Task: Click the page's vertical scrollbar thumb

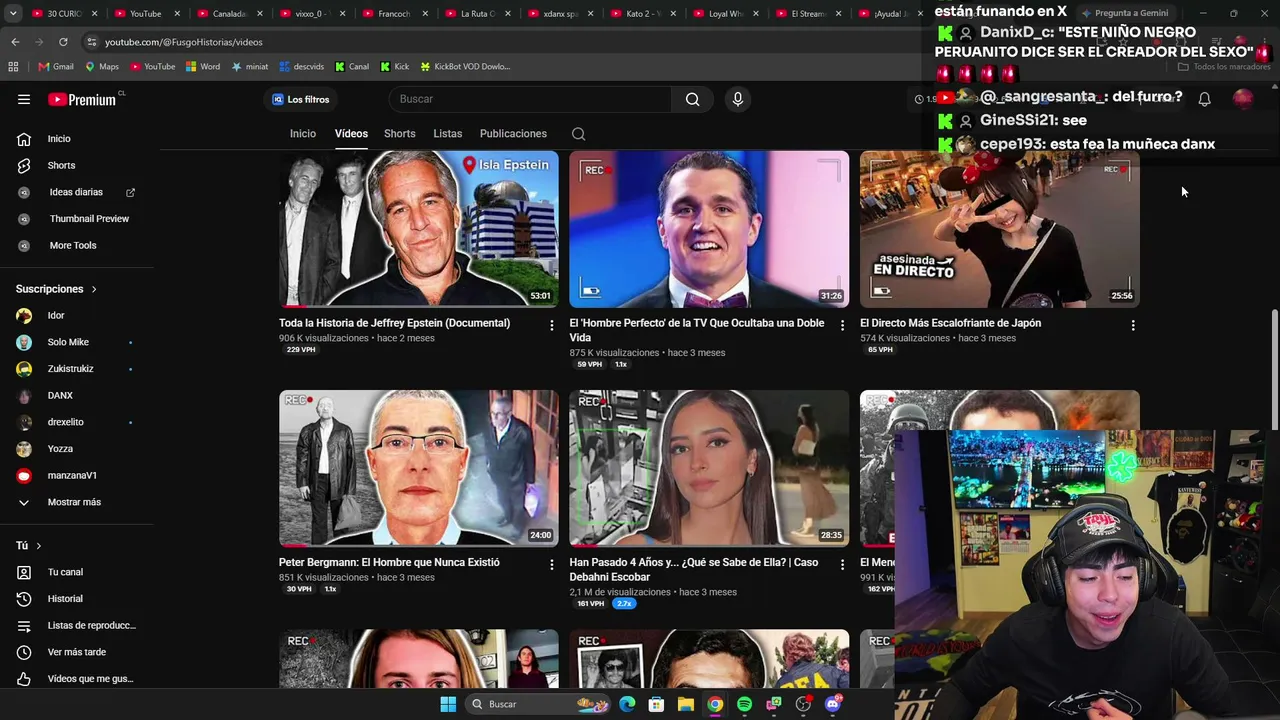Action: [x=1274, y=369]
